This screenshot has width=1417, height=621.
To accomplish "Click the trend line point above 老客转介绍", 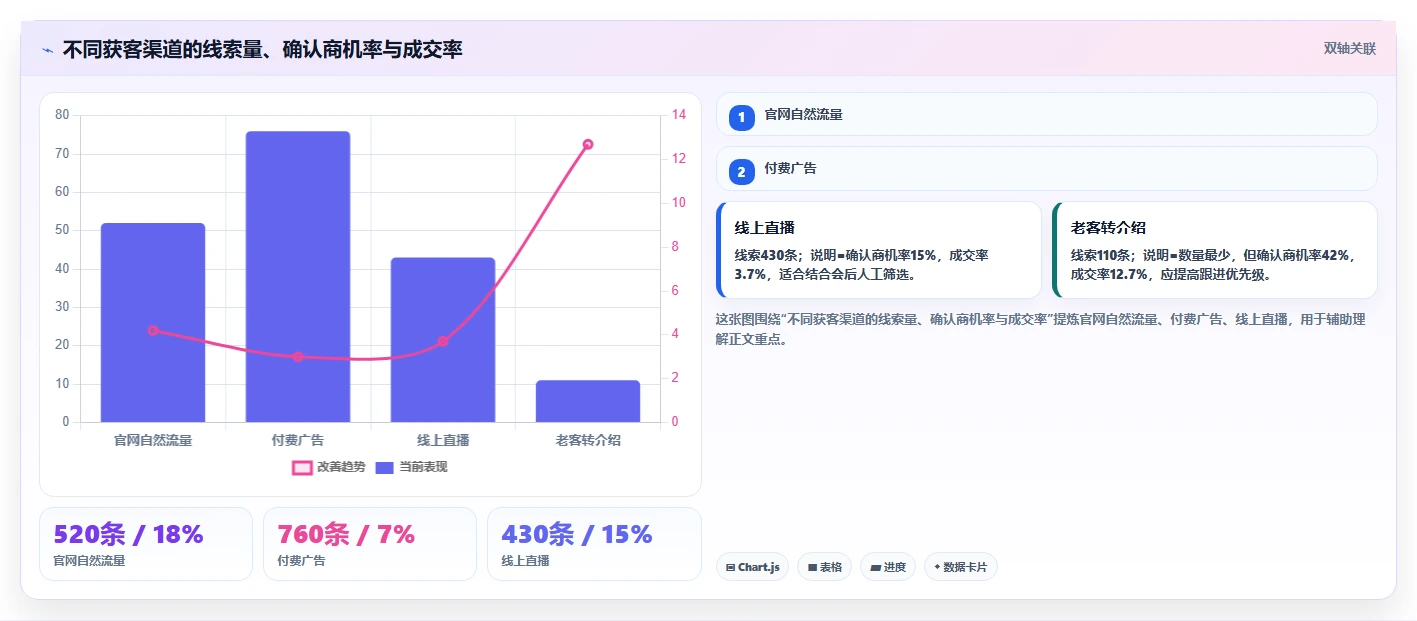I will click(x=588, y=144).
